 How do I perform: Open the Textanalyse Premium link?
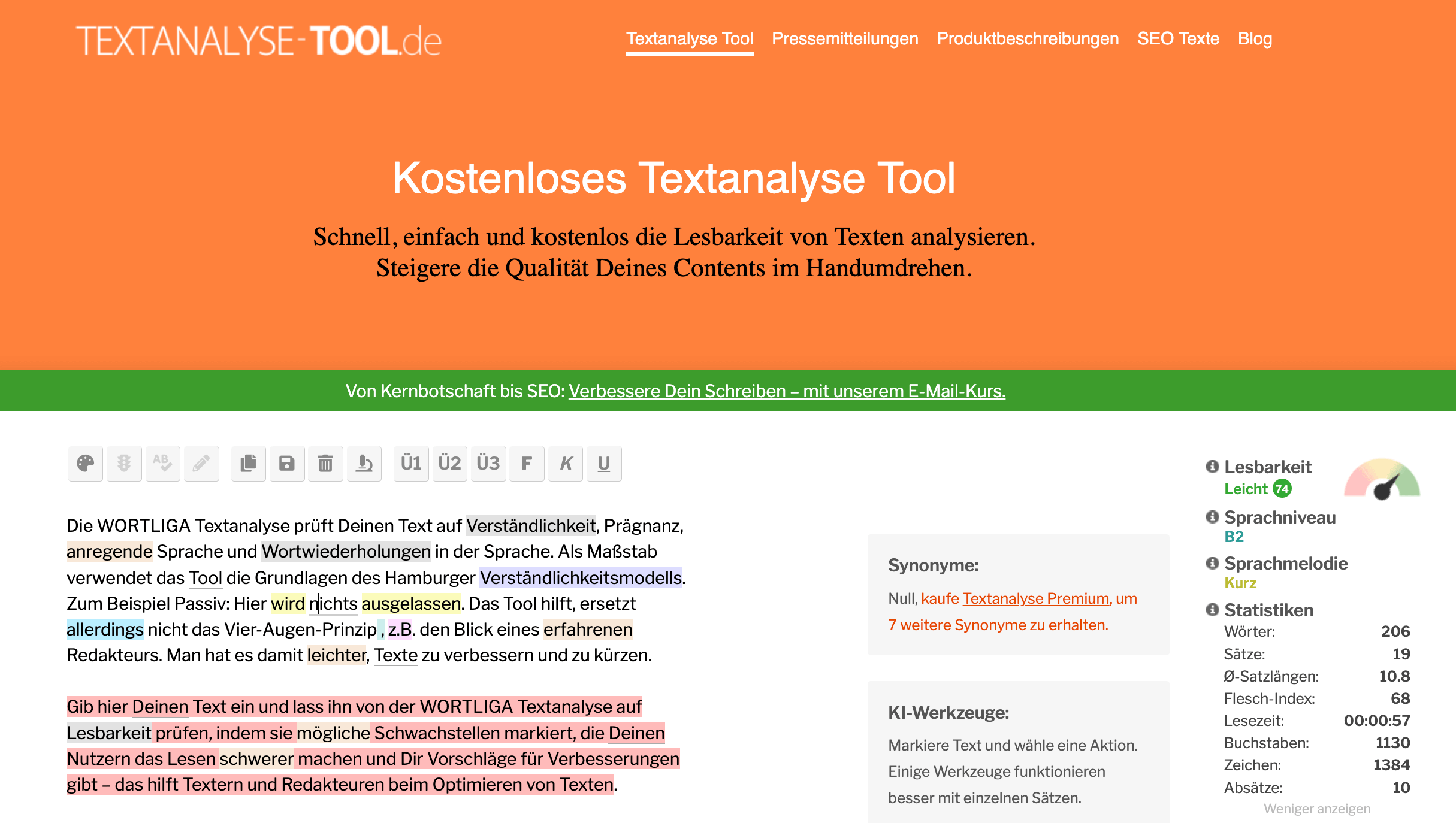[1035, 598]
